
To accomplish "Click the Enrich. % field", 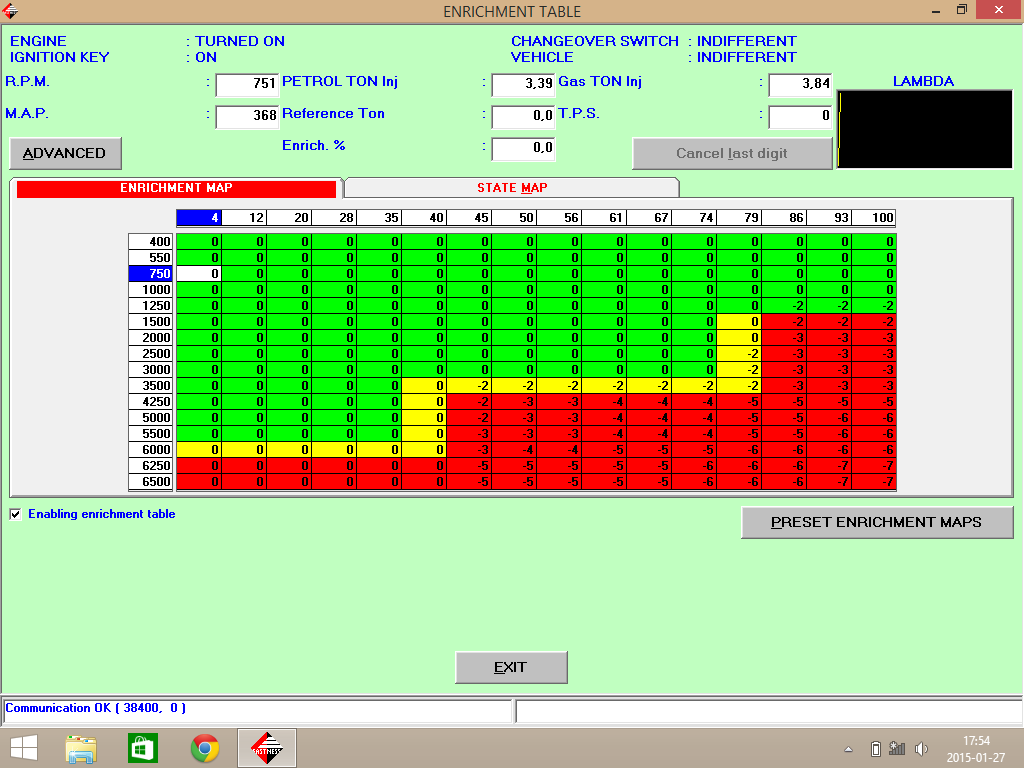I will click(x=522, y=148).
